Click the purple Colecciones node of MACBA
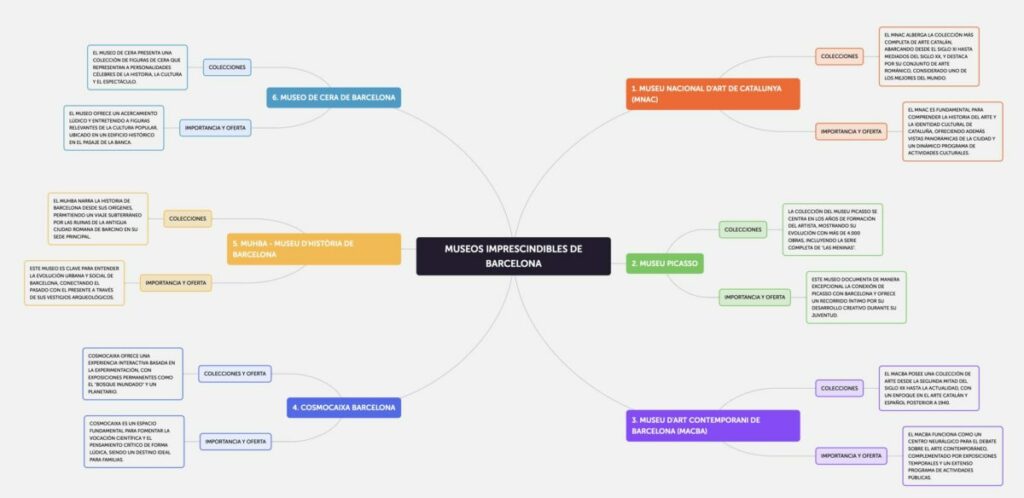 [x=838, y=388]
